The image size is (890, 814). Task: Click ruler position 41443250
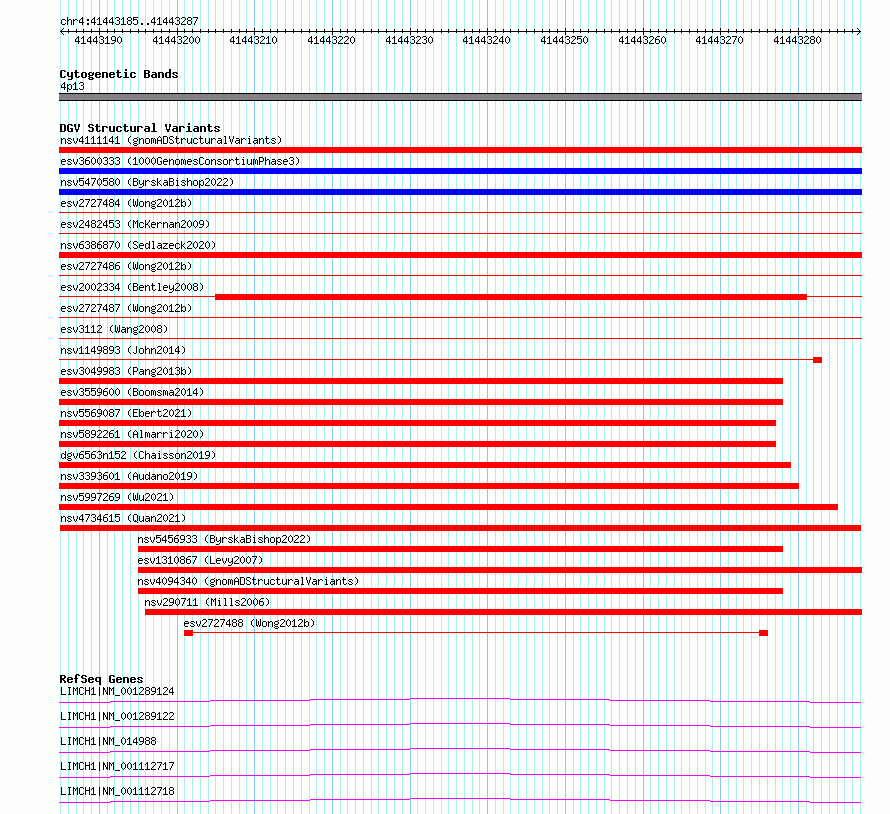tap(564, 40)
